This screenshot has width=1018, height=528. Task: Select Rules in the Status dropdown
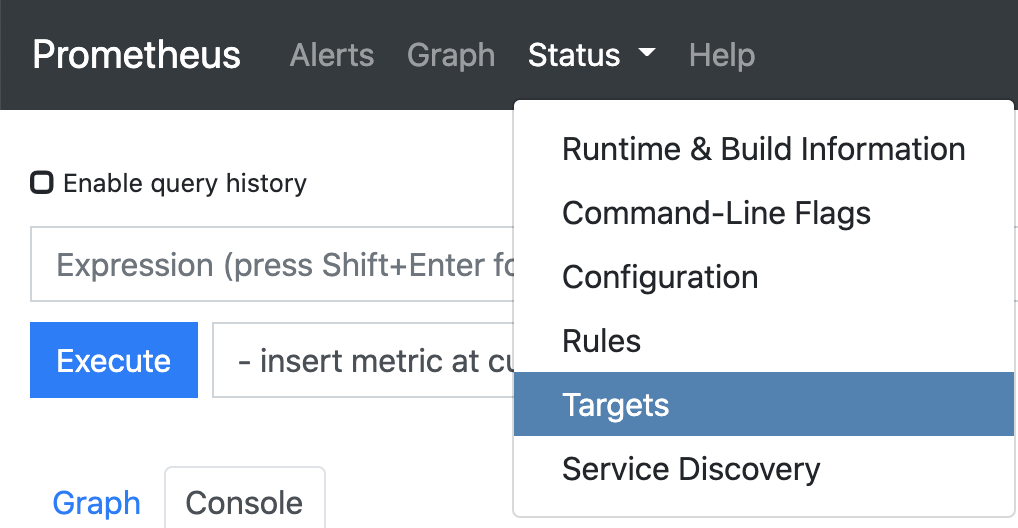tap(601, 341)
